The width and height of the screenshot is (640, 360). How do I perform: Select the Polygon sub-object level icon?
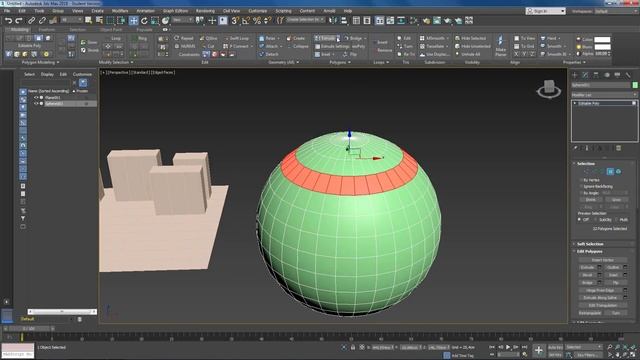click(610, 172)
